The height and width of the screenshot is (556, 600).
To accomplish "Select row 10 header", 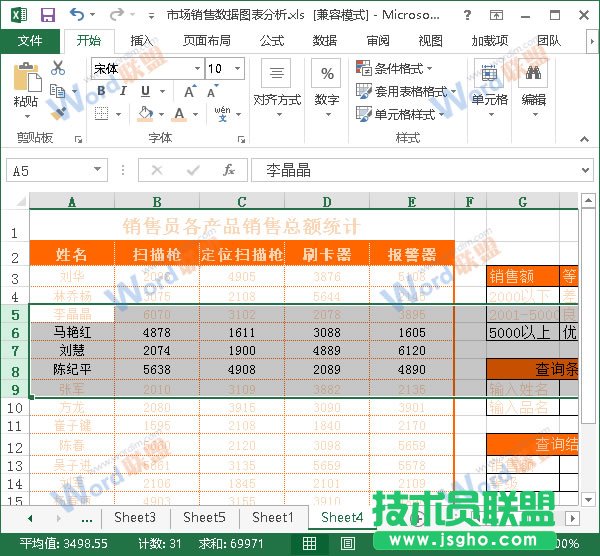I will point(15,408).
